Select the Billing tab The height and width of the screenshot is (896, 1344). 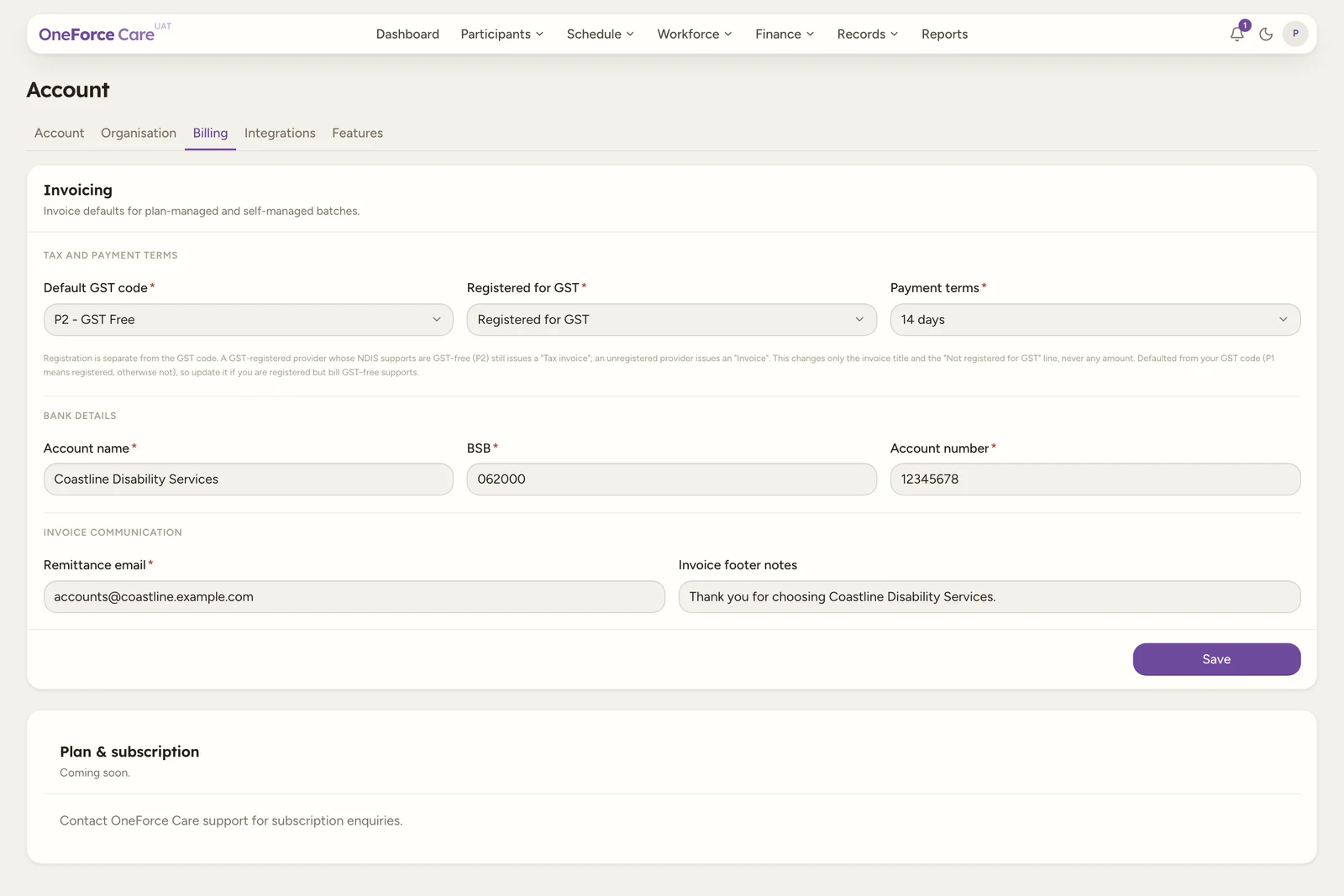click(210, 133)
